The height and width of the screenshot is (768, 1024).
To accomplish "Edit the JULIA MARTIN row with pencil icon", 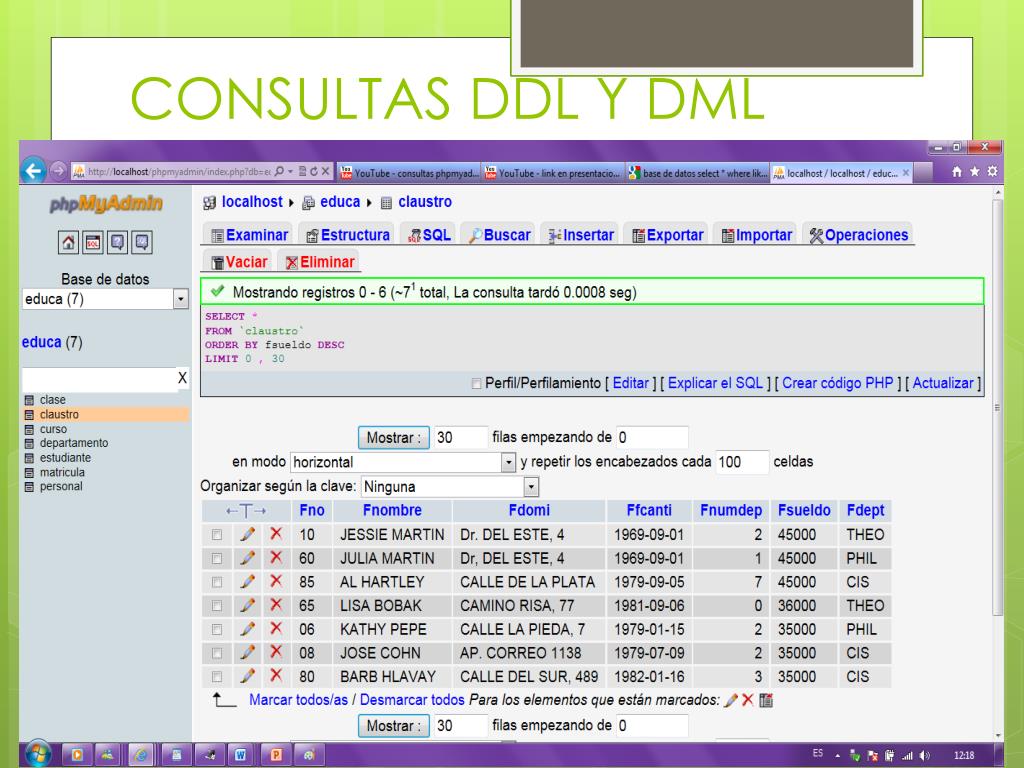I will point(247,558).
